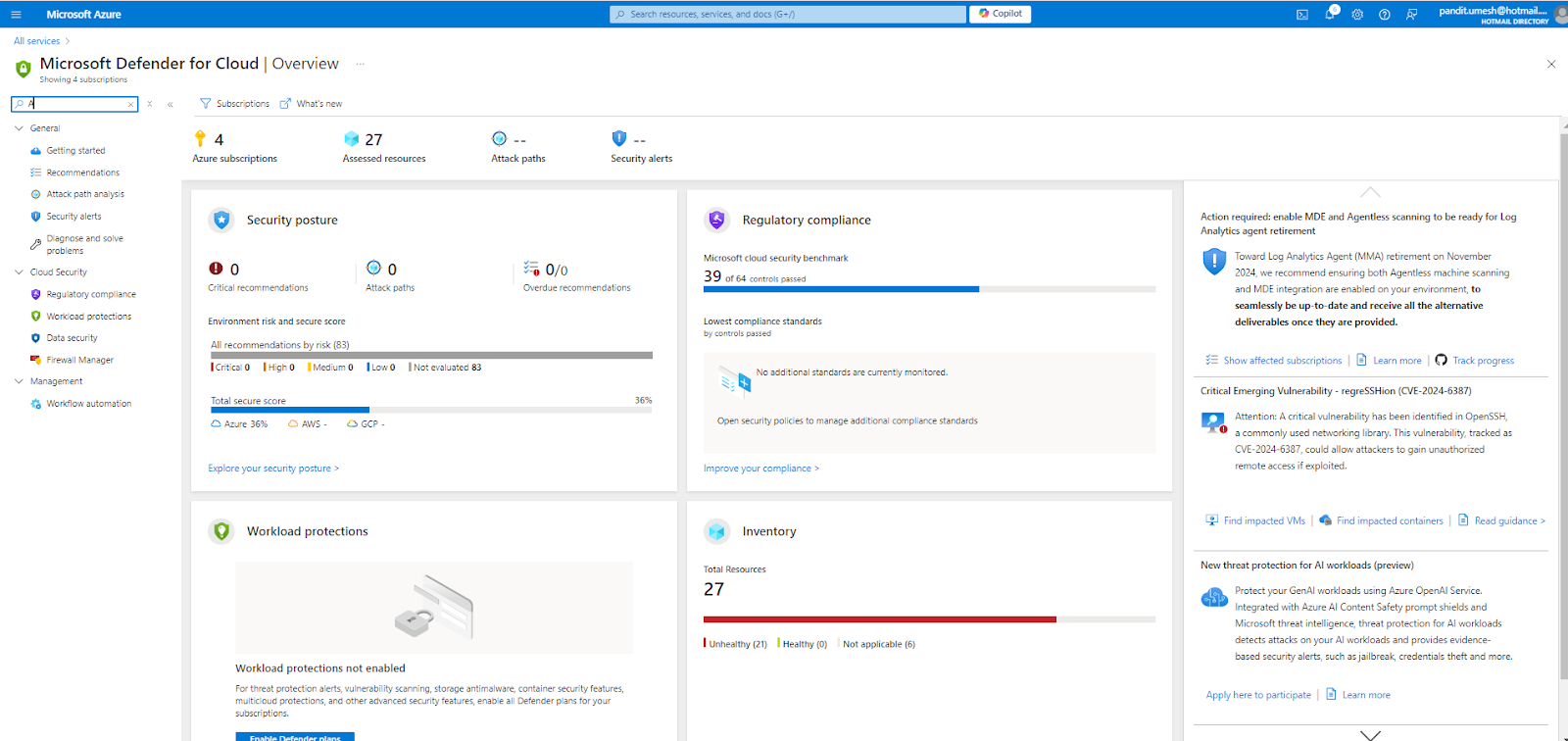This screenshot has height=741, width=1568.
Task: Click the Overdue recommendations icon
Action: 532,269
